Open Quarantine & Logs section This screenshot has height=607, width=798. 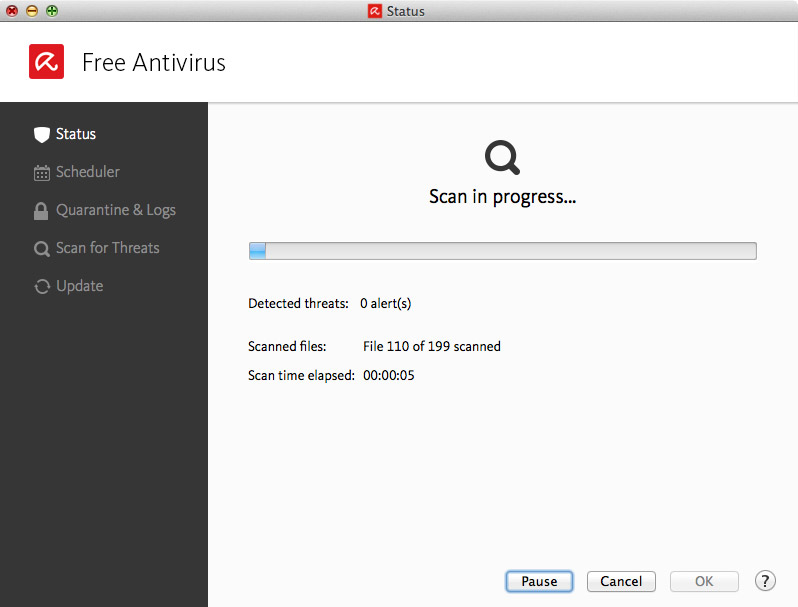coord(116,210)
